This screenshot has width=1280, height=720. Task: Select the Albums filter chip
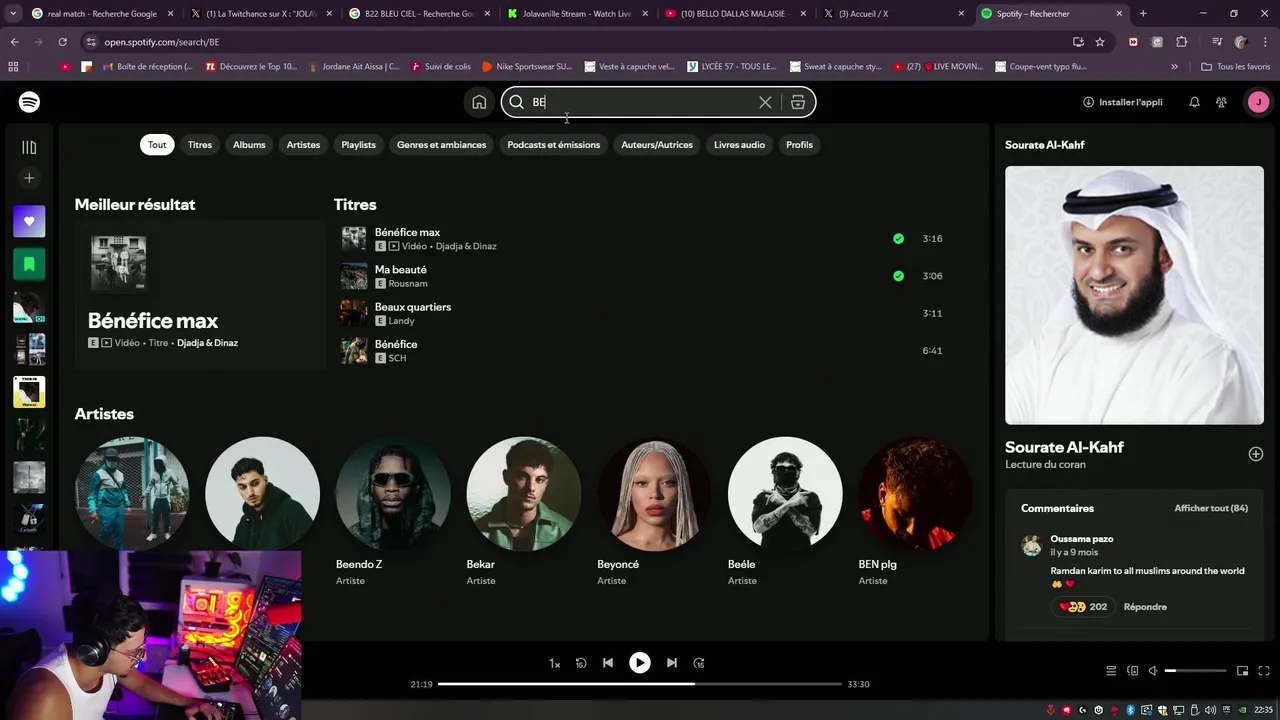(x=249, y=145)
